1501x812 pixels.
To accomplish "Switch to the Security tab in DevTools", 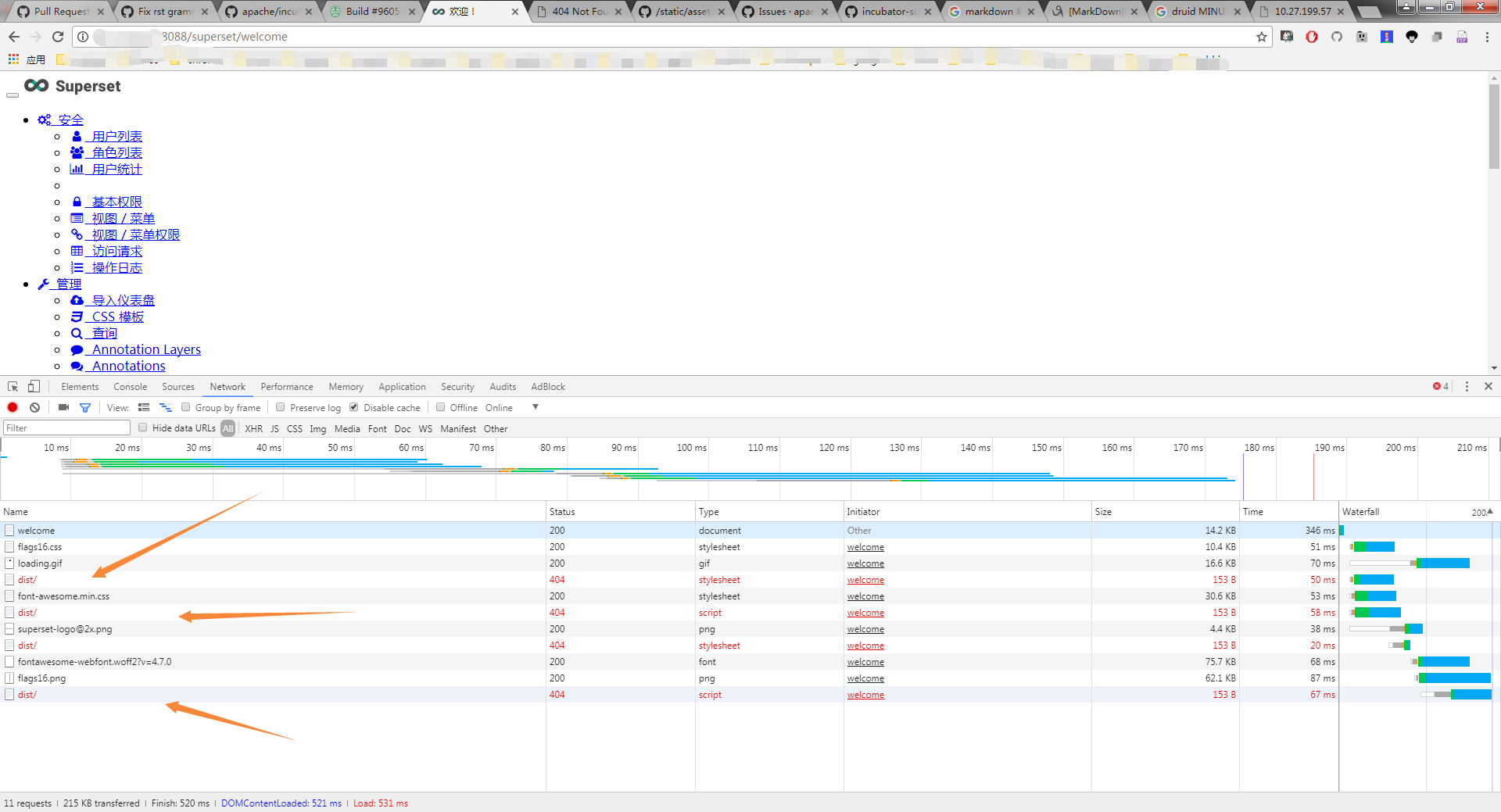I will click(x=457, y=386).
